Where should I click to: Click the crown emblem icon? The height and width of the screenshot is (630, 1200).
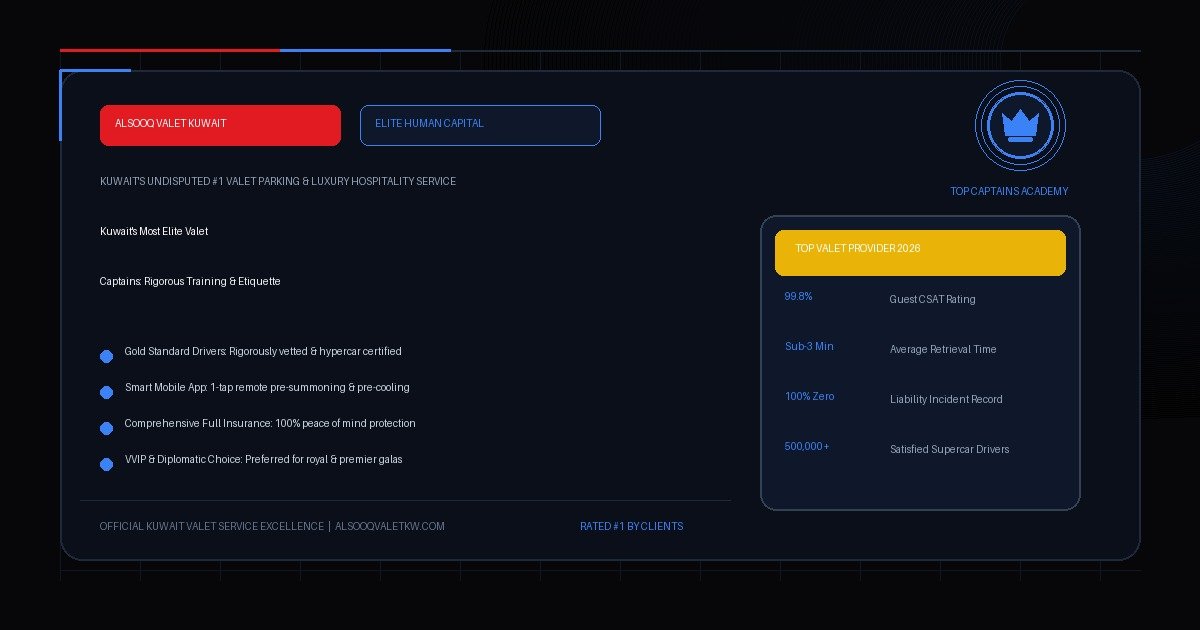coord(1020,126)
